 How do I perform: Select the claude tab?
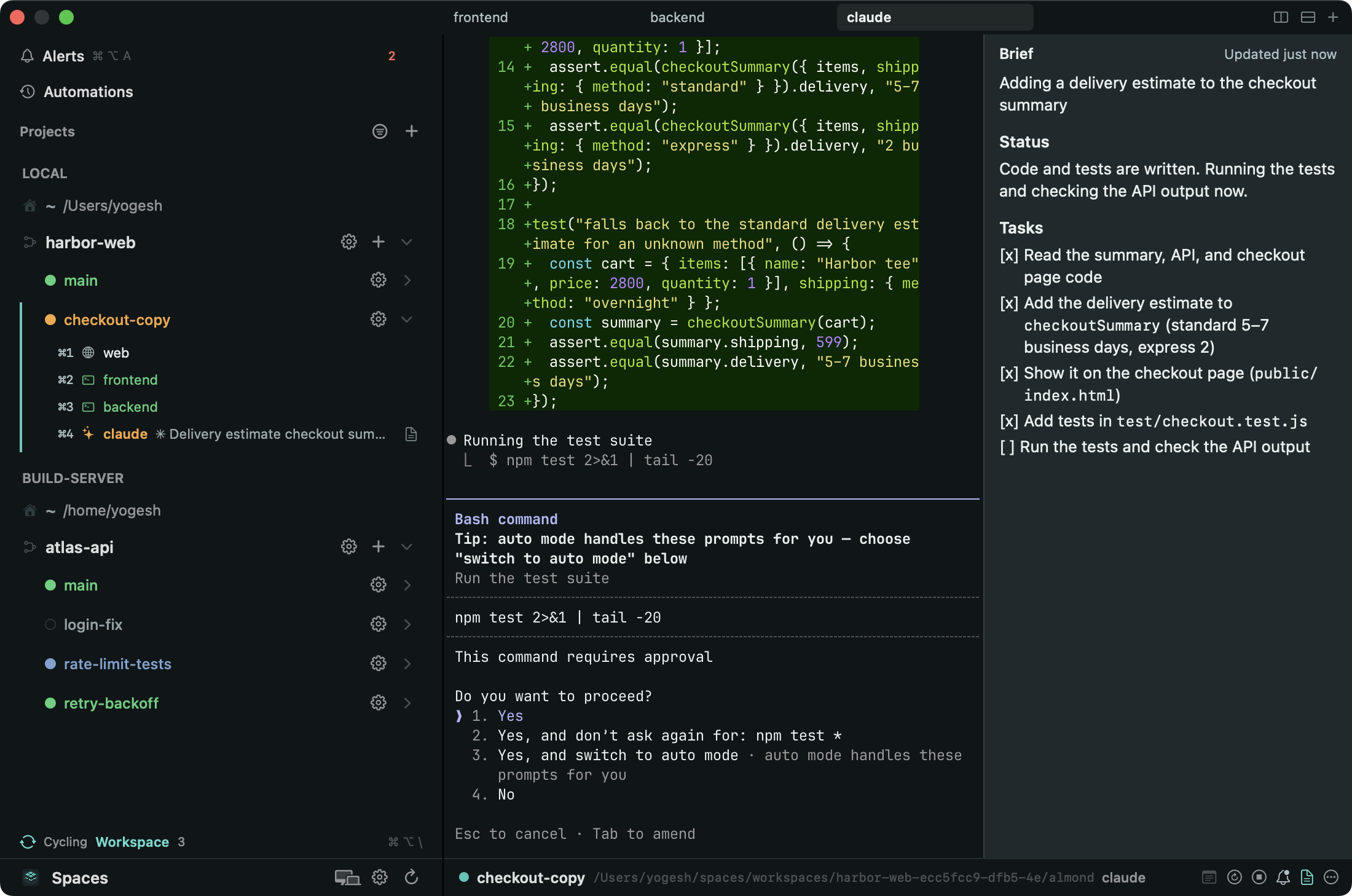935,17
